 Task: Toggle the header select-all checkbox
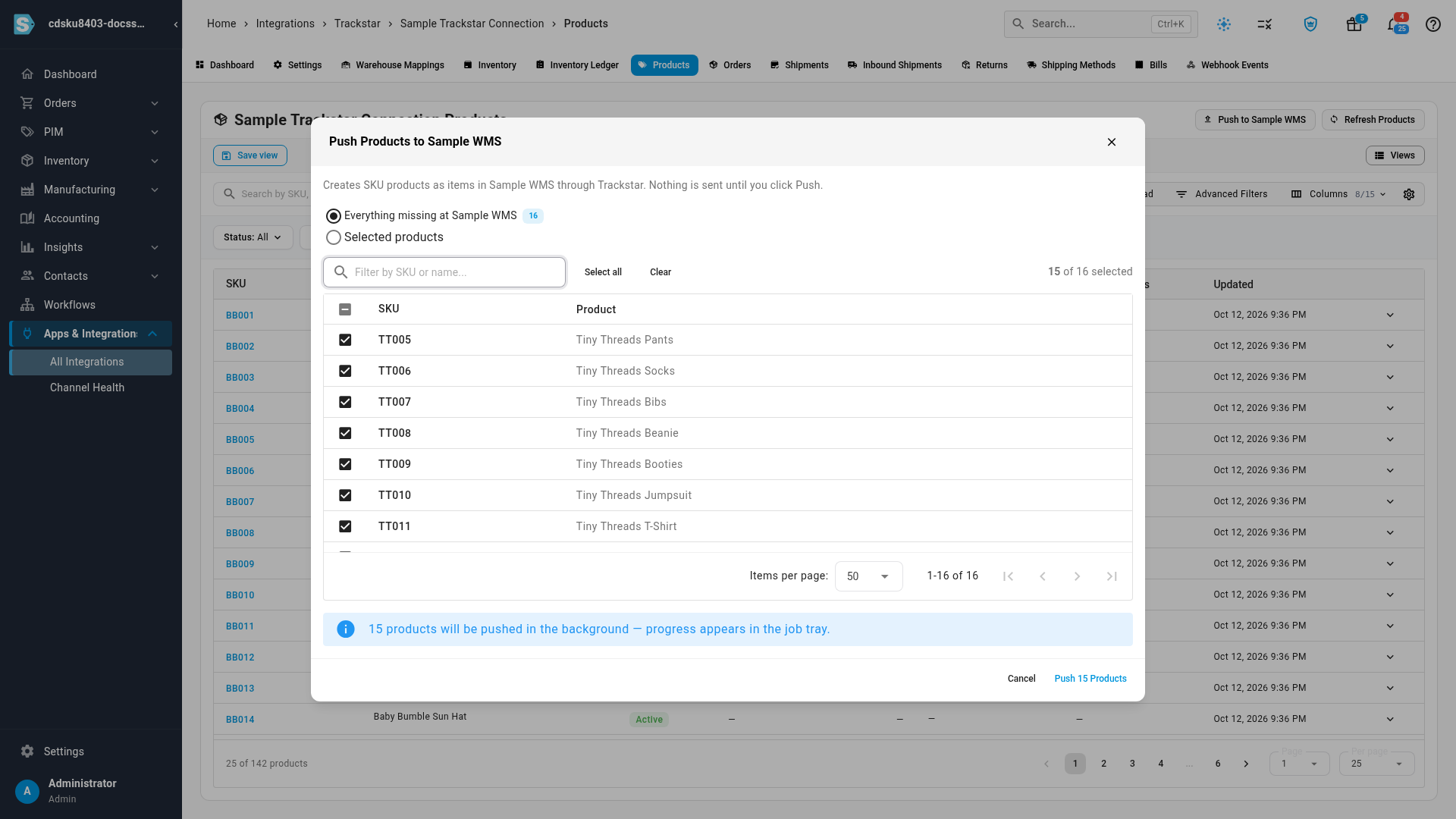pyautogui.click(x=345, y=309)
